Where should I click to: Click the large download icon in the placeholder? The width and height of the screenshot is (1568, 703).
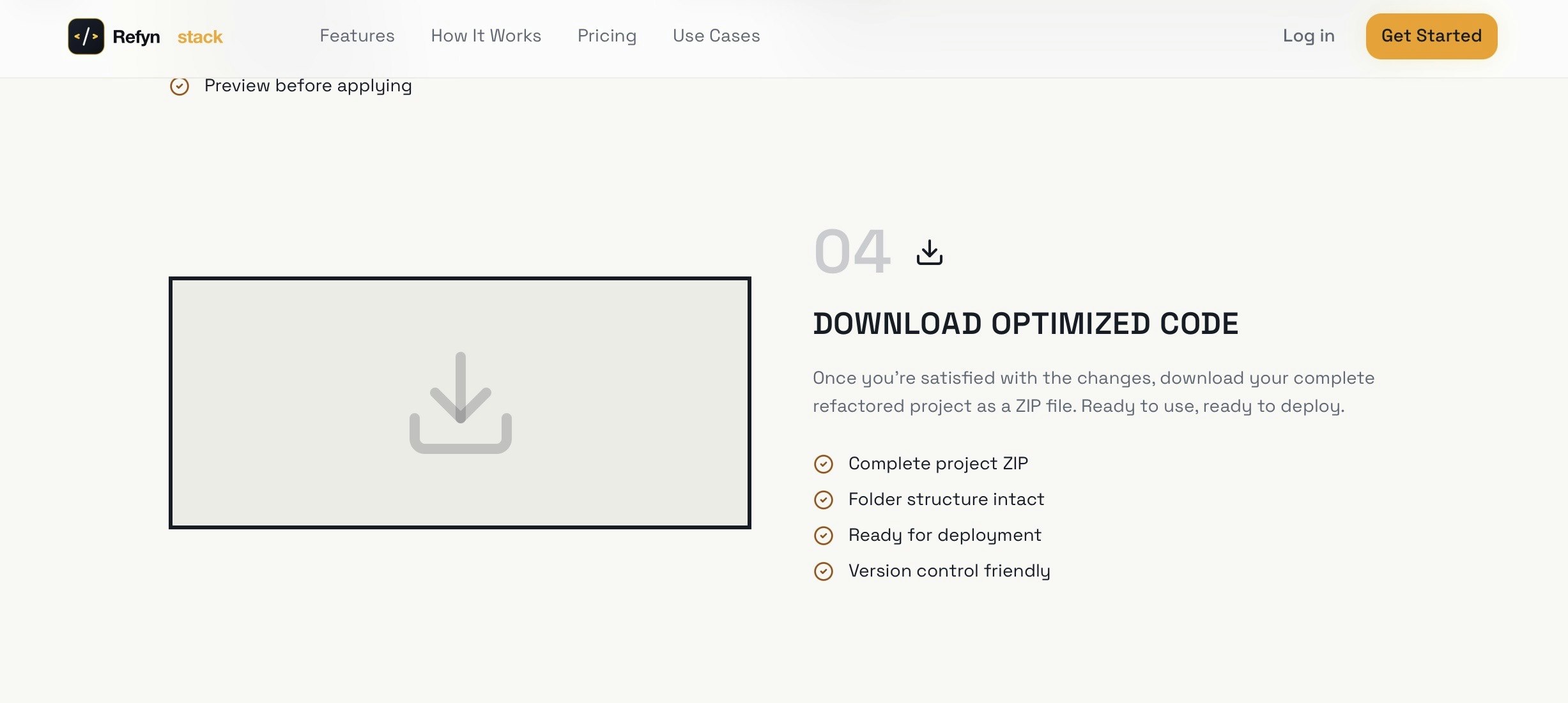point(460,403)
